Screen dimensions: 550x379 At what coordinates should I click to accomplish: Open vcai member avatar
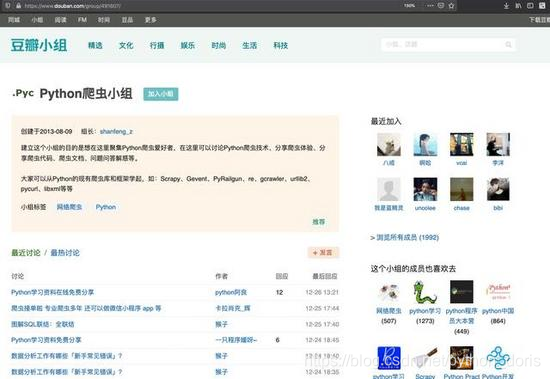click(462, 144)
